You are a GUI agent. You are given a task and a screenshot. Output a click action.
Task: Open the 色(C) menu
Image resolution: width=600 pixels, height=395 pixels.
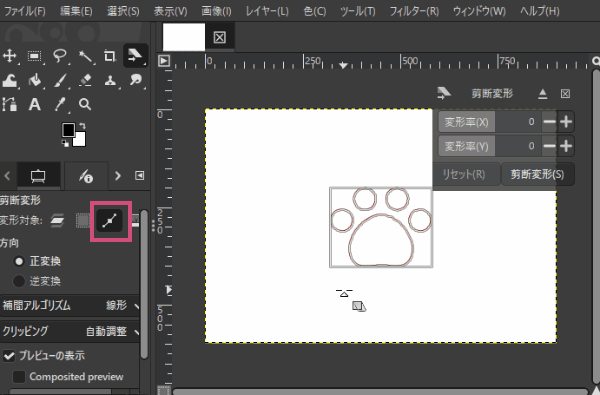coord(315,11)
